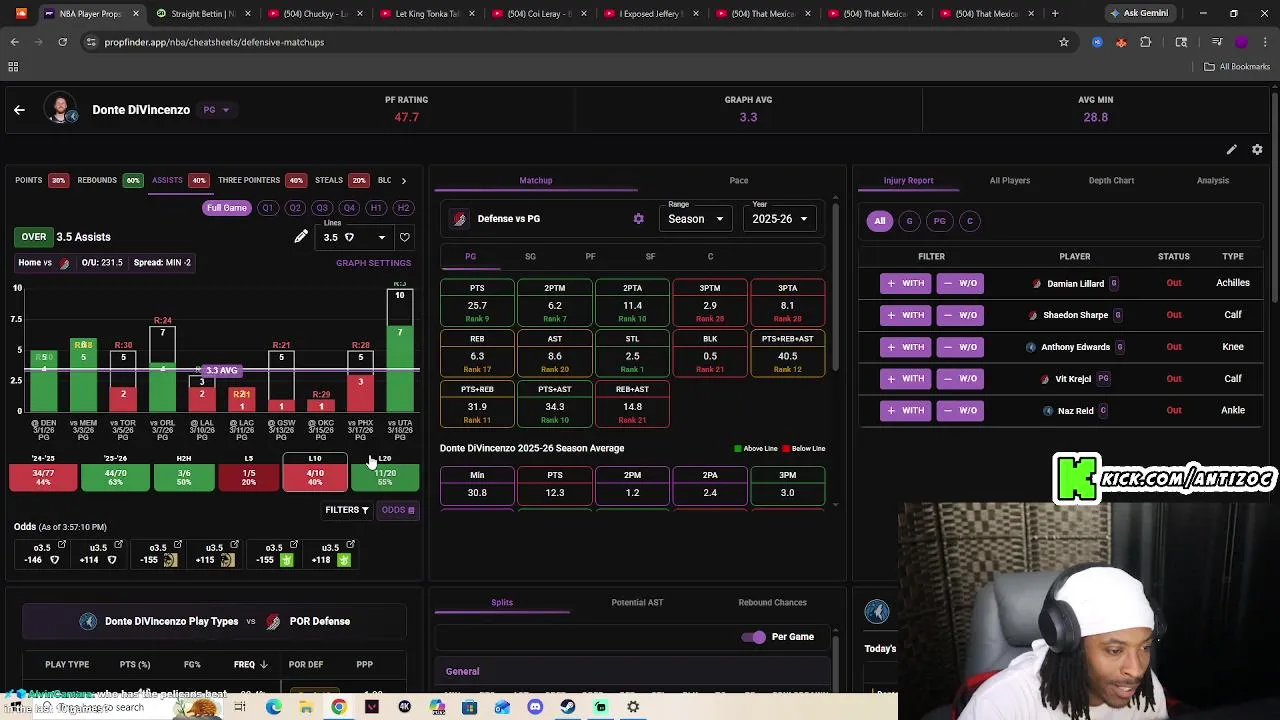Select the H1 period filter
Image resolution: width=1280 pixels, height=720 pixels.
click(376, 208)
